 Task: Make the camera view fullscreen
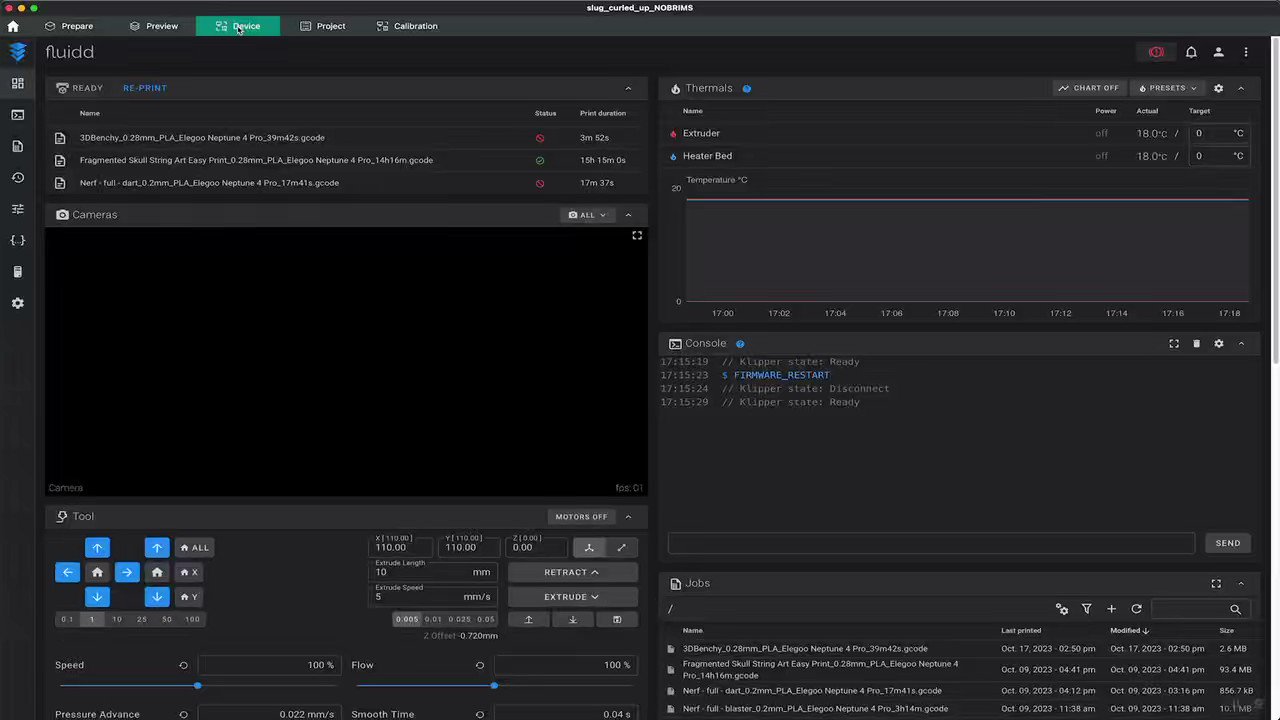tap(637, 236)
